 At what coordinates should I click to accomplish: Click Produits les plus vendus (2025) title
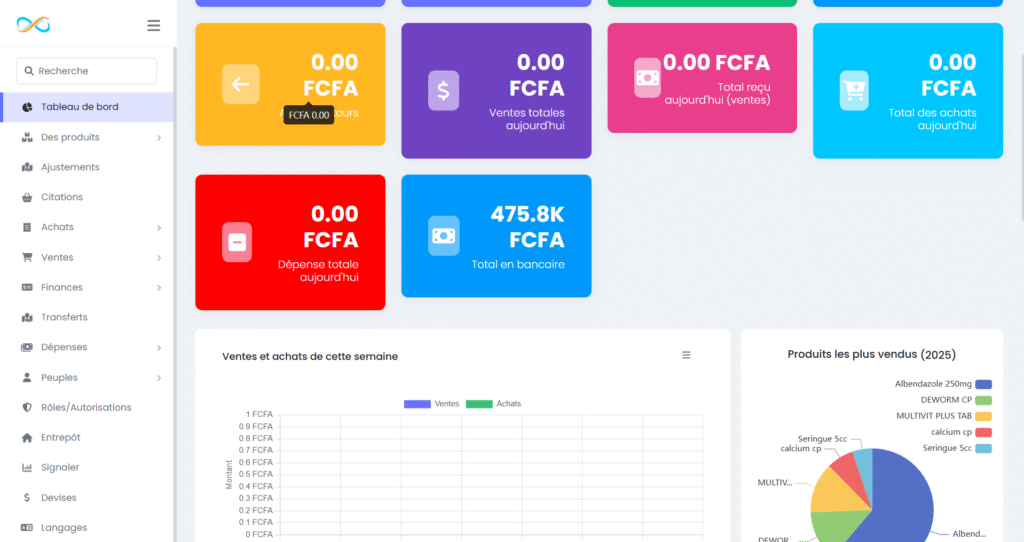(871, 355)
